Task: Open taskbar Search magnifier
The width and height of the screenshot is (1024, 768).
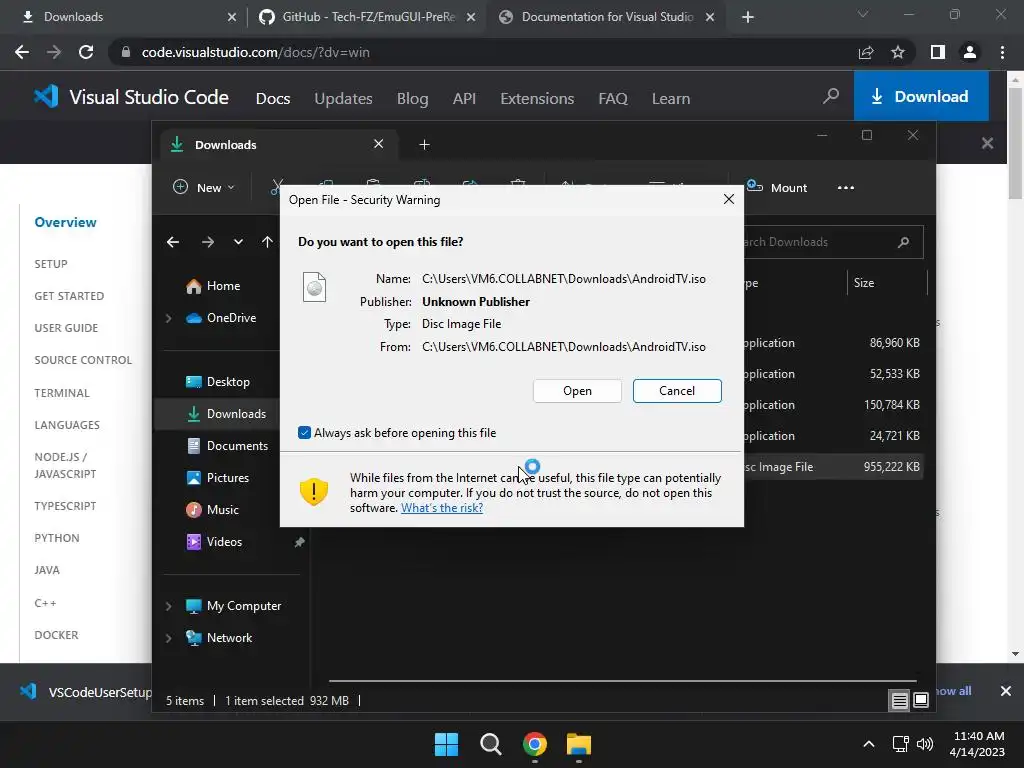Action: [490, 744]
